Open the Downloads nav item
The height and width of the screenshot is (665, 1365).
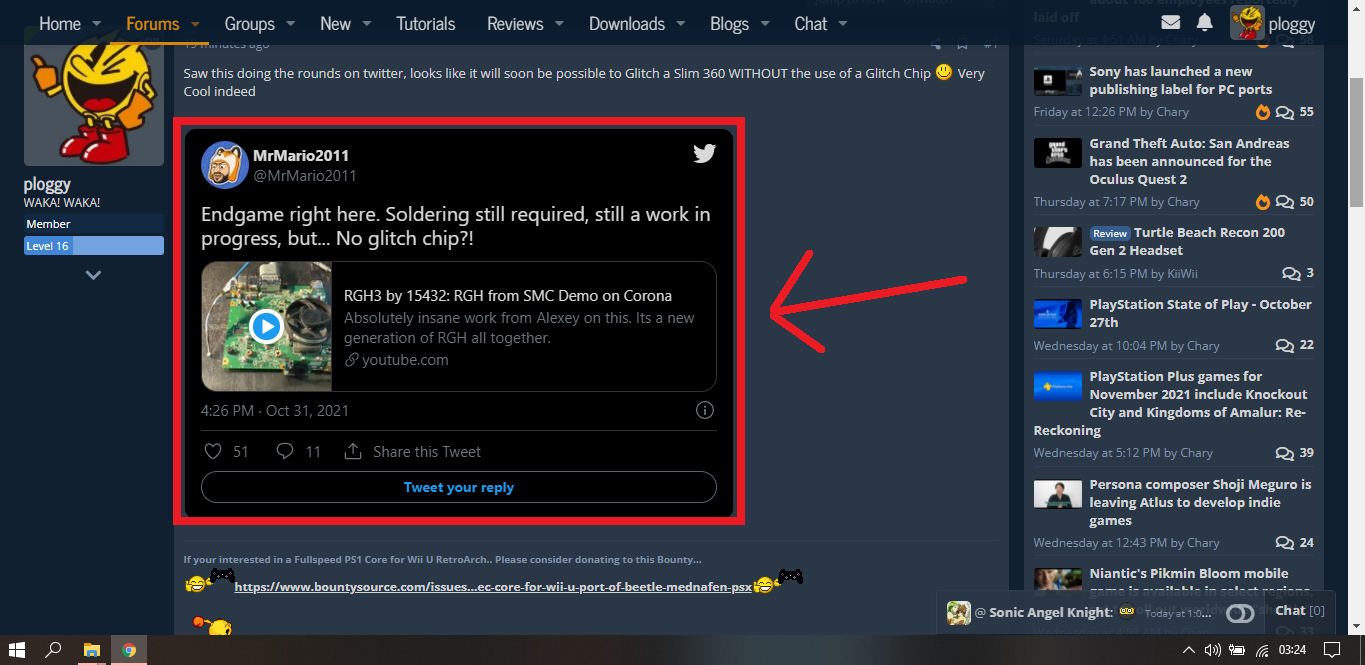(x=627, y=23)
